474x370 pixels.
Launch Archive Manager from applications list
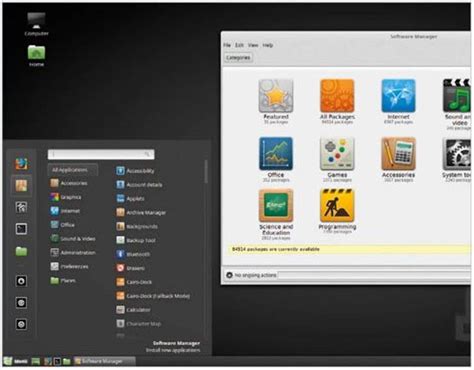point(141,212)
